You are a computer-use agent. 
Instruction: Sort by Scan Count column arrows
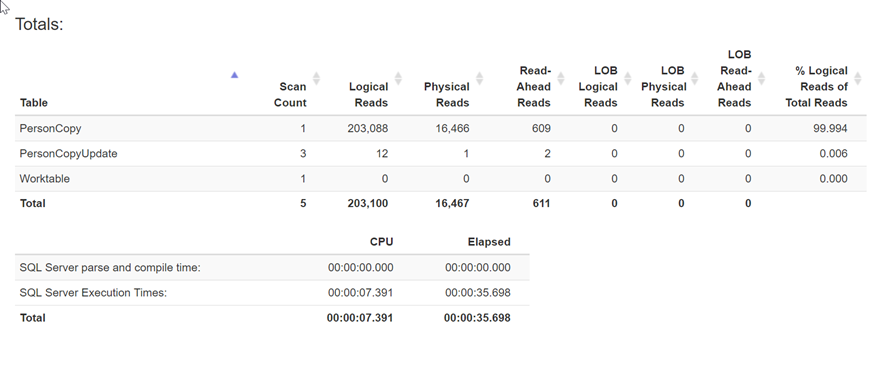(317, 78)
